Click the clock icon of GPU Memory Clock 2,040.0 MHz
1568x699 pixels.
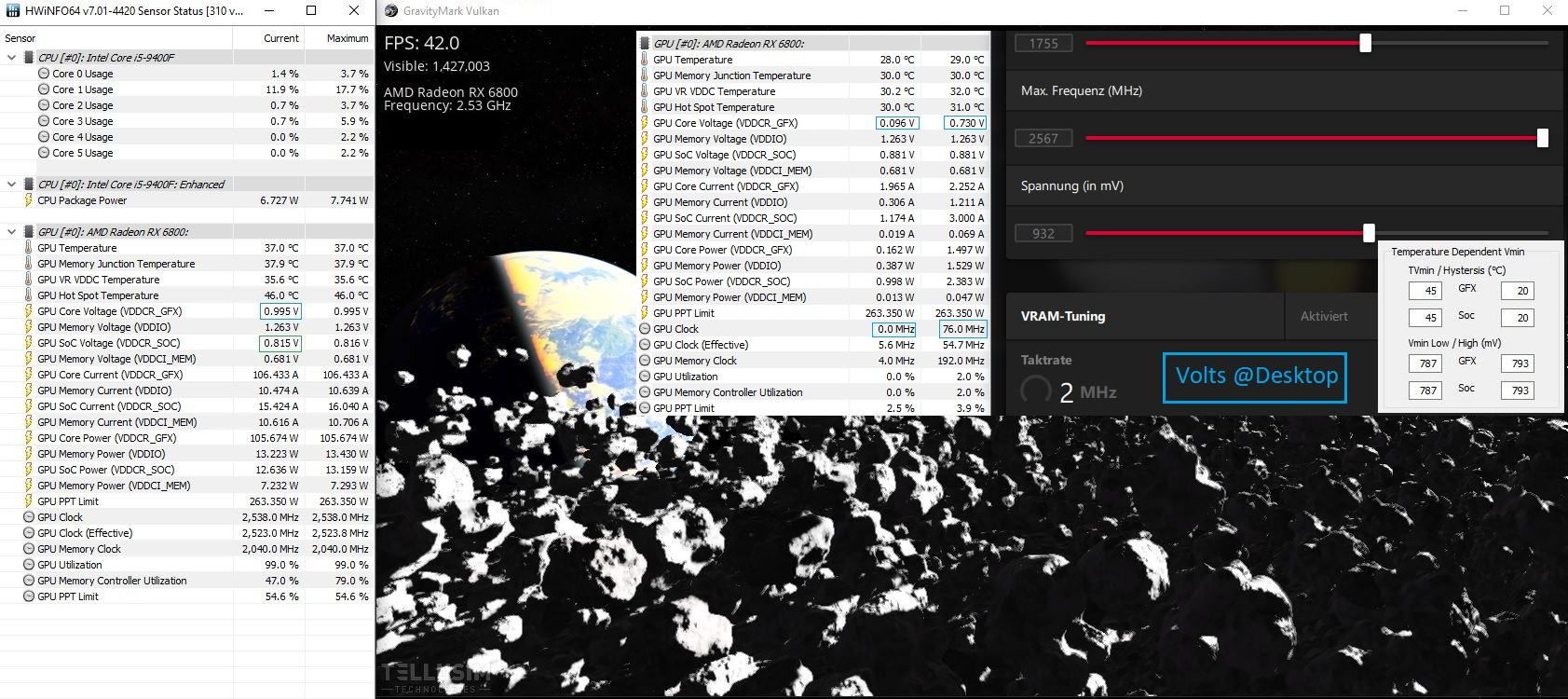[x=29, y=549]
